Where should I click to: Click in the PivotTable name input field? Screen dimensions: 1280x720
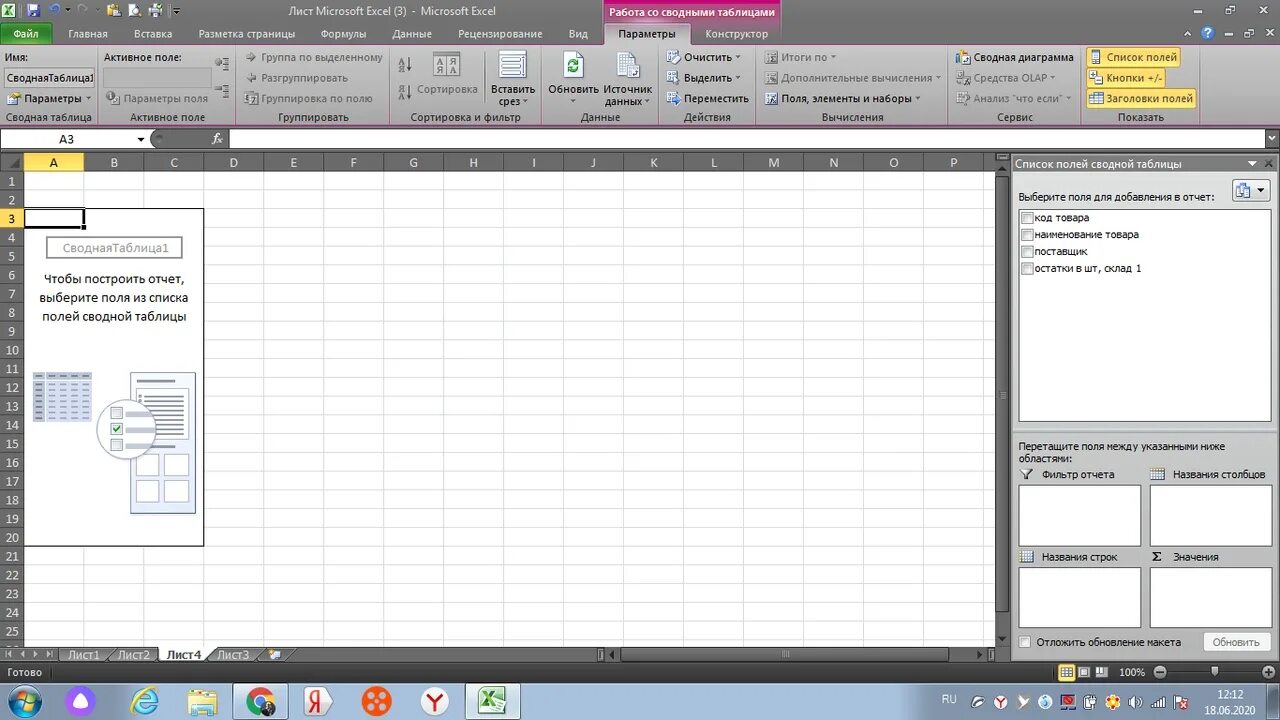tap(49, 78)
